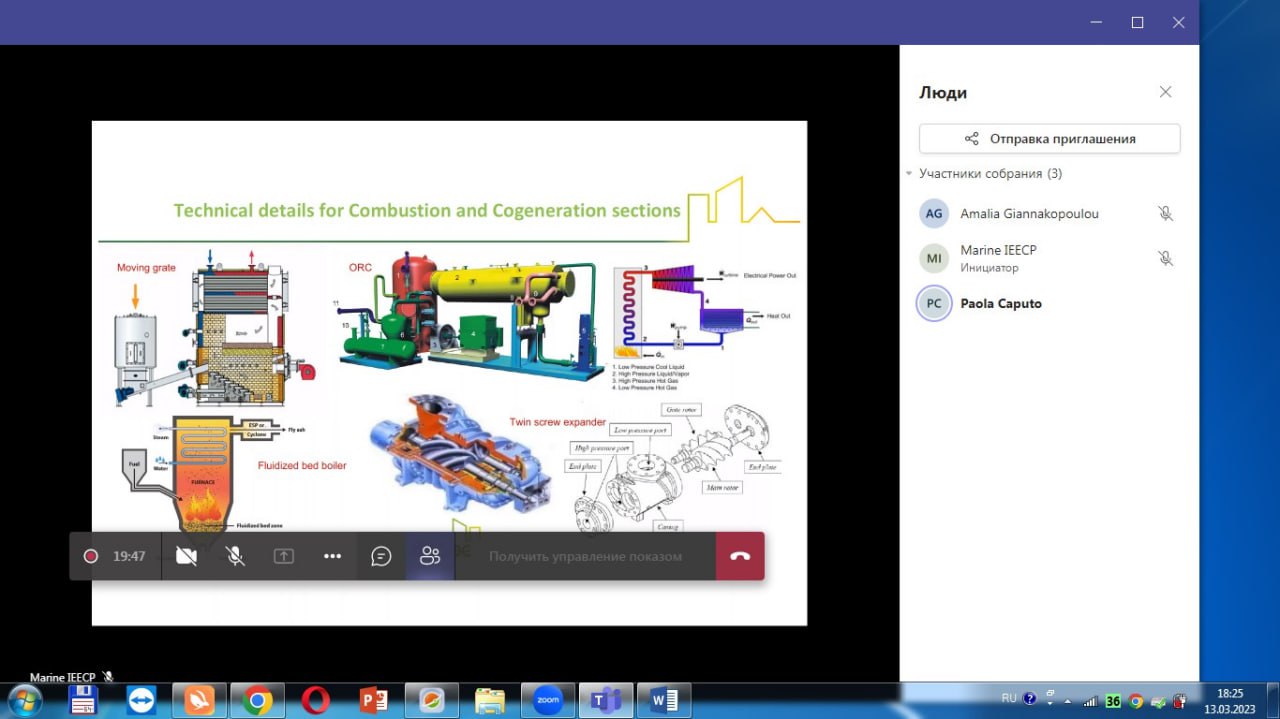Open Microsoft Teams from the taskbar

tap(606, 701)
